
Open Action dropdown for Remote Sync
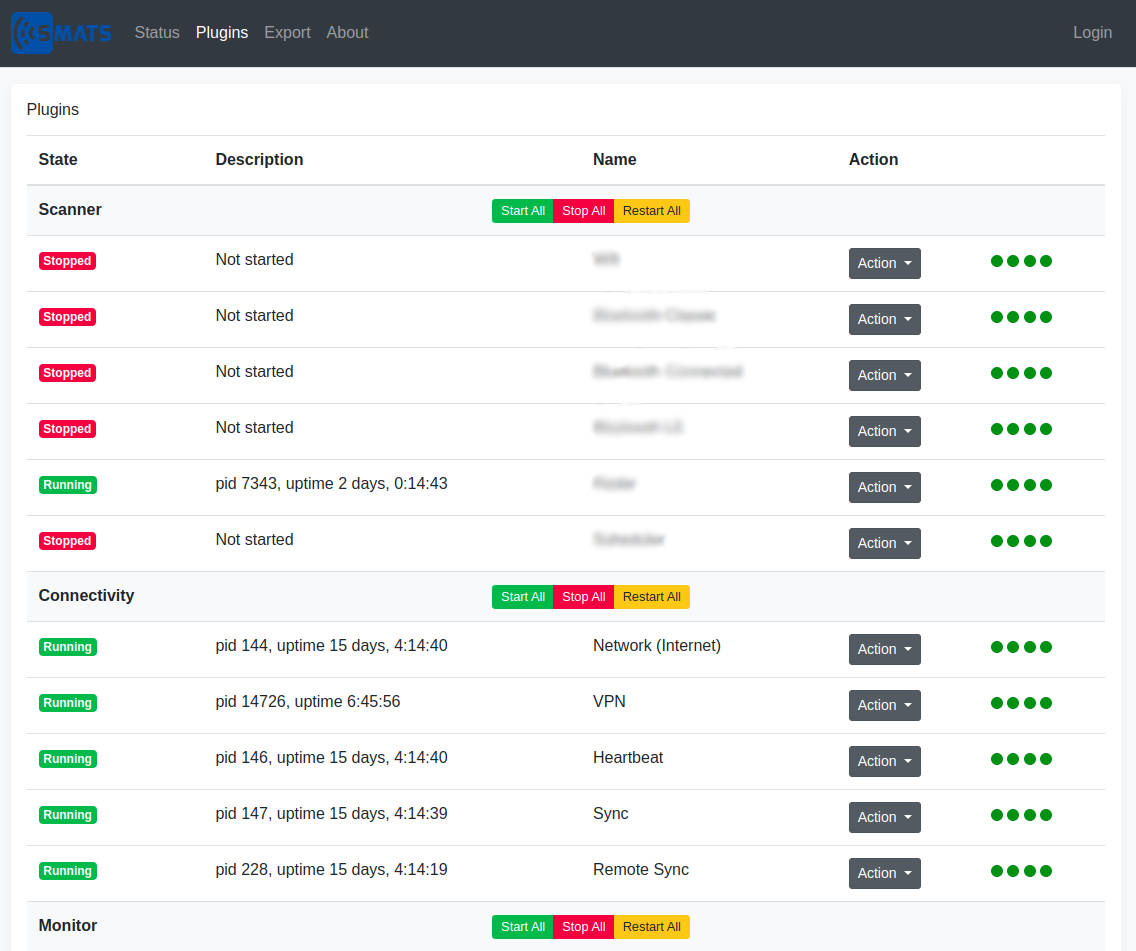point(885,874)
